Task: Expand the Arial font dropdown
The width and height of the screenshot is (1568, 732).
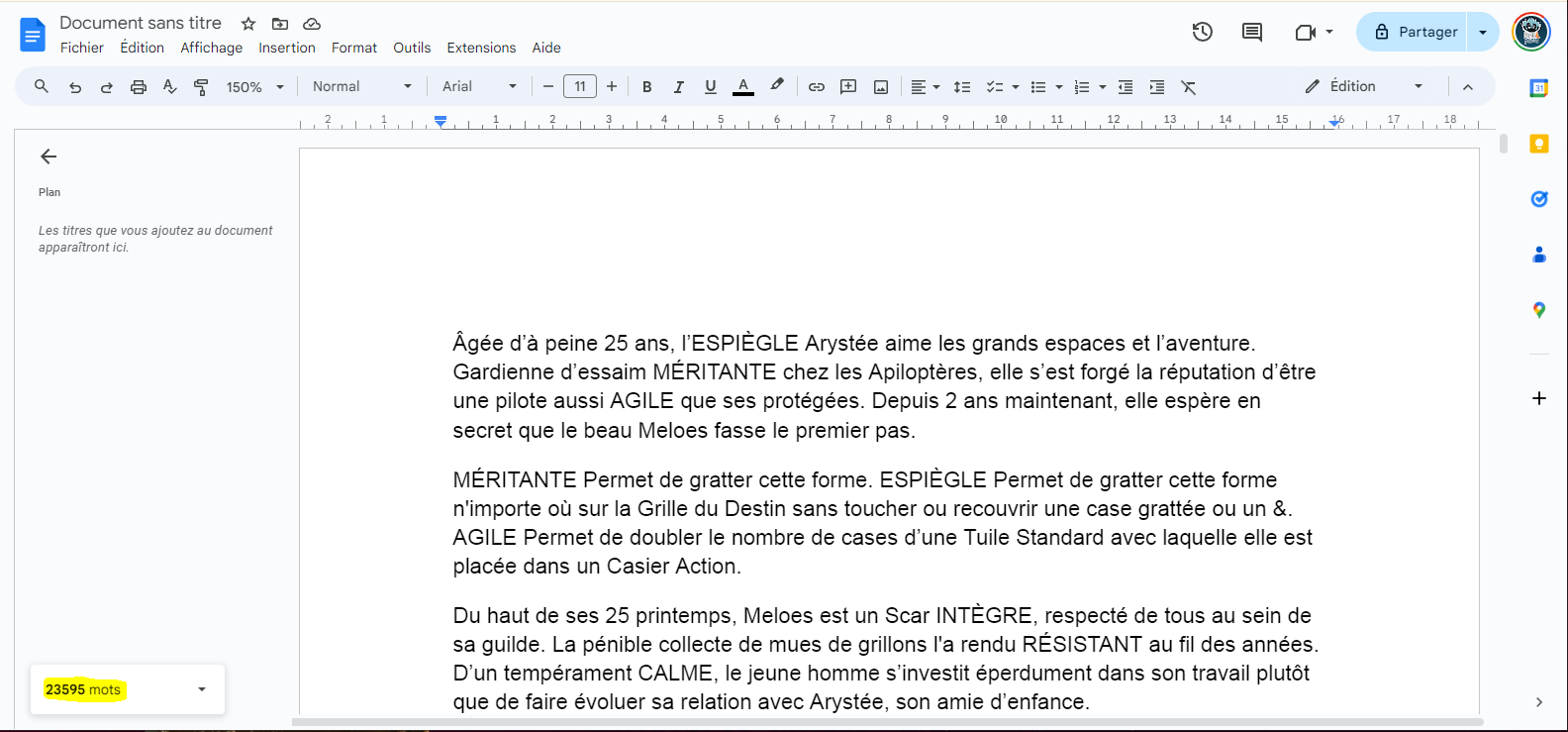Action: coord(479,87)
